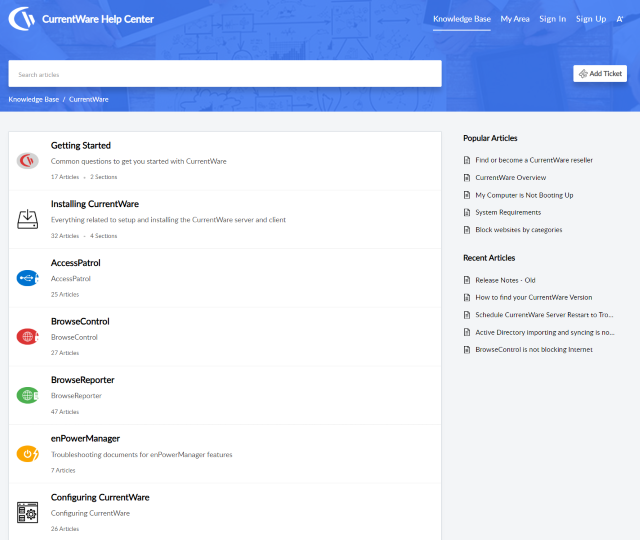Click the Installing CurrentWare download icon

pos(27,219)
